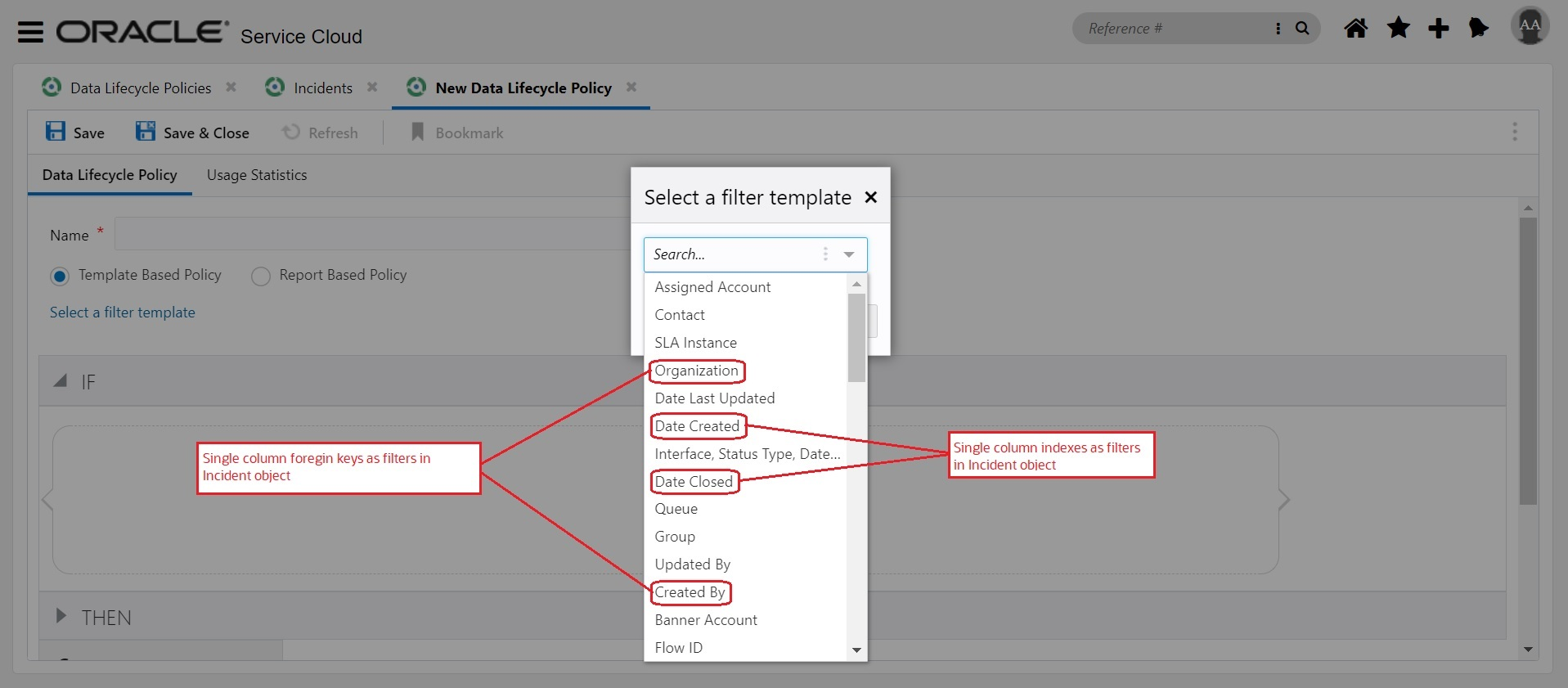Collapse the IF section
The height and width of the screenshot is (688, 1568).
click(61, 381)
